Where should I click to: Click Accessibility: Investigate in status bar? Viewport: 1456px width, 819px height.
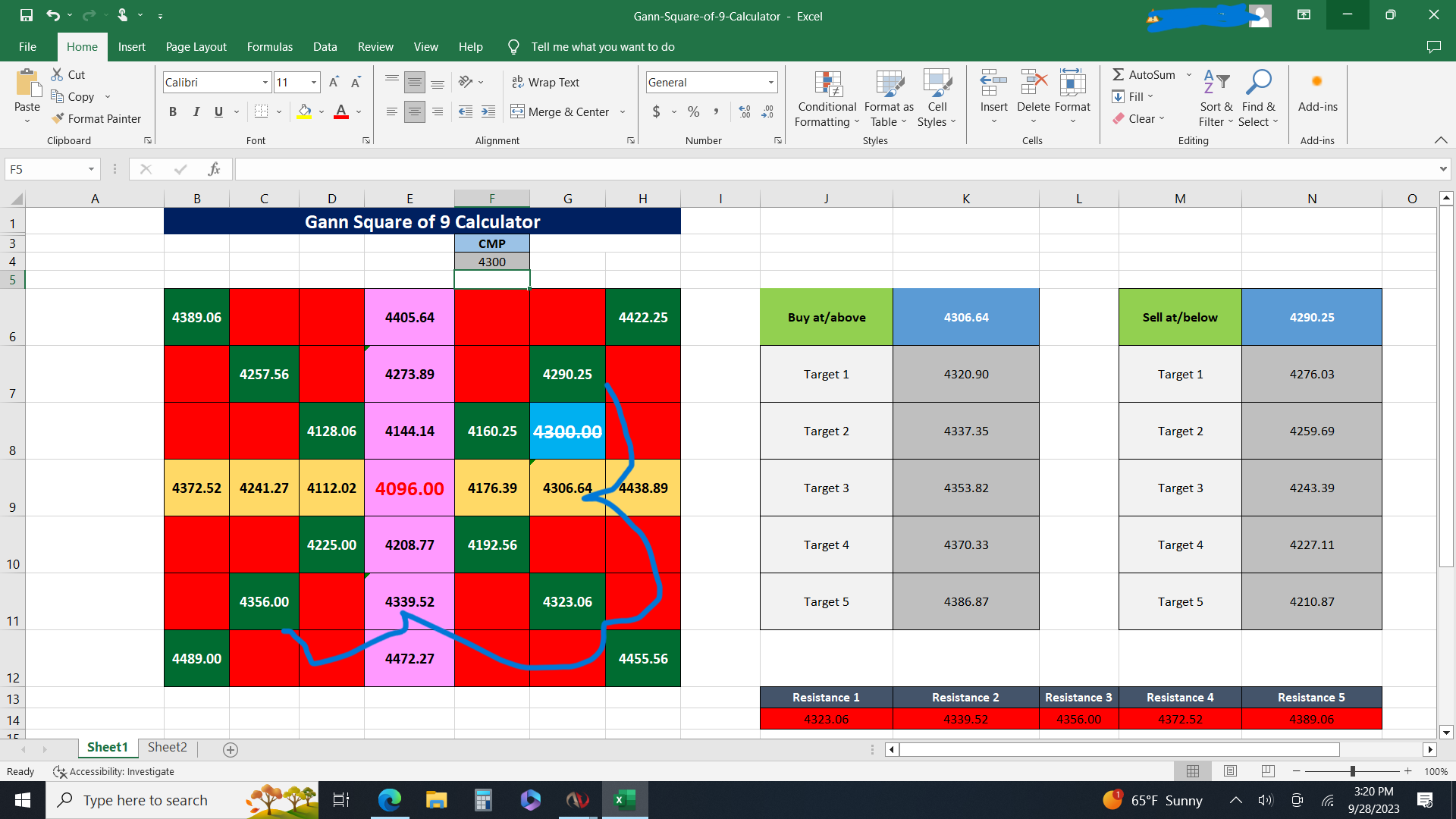pos(114,771)
